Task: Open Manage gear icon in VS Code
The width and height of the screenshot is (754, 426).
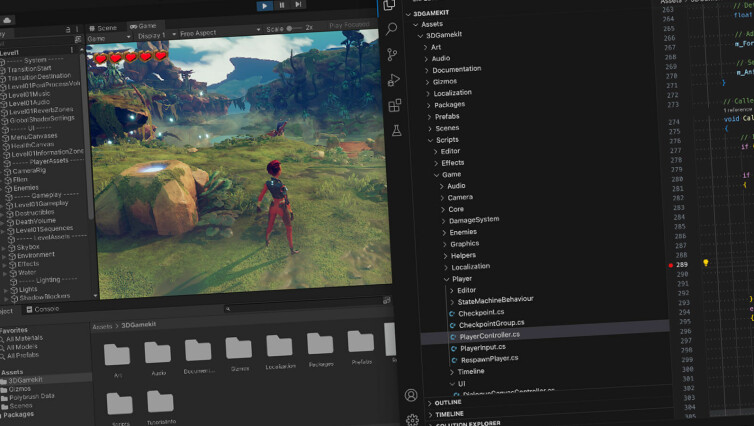Action: 412,419
